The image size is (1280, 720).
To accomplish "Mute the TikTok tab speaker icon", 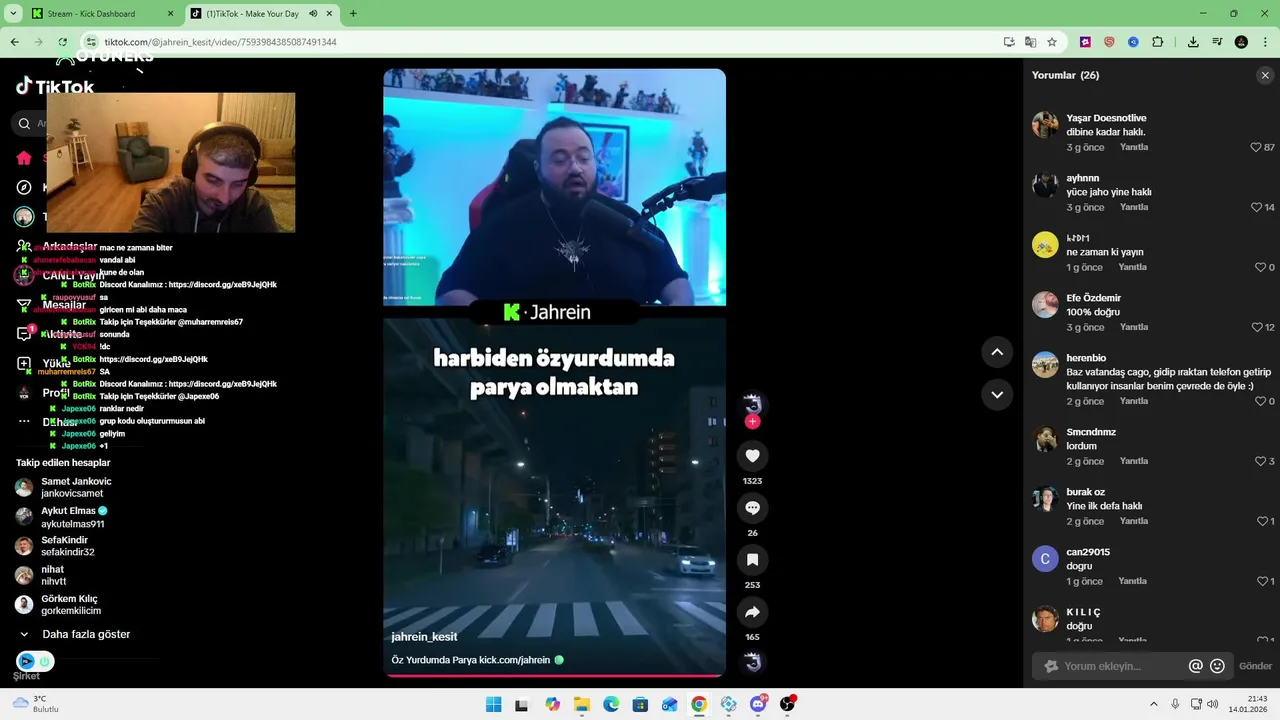I will point(314,14).
